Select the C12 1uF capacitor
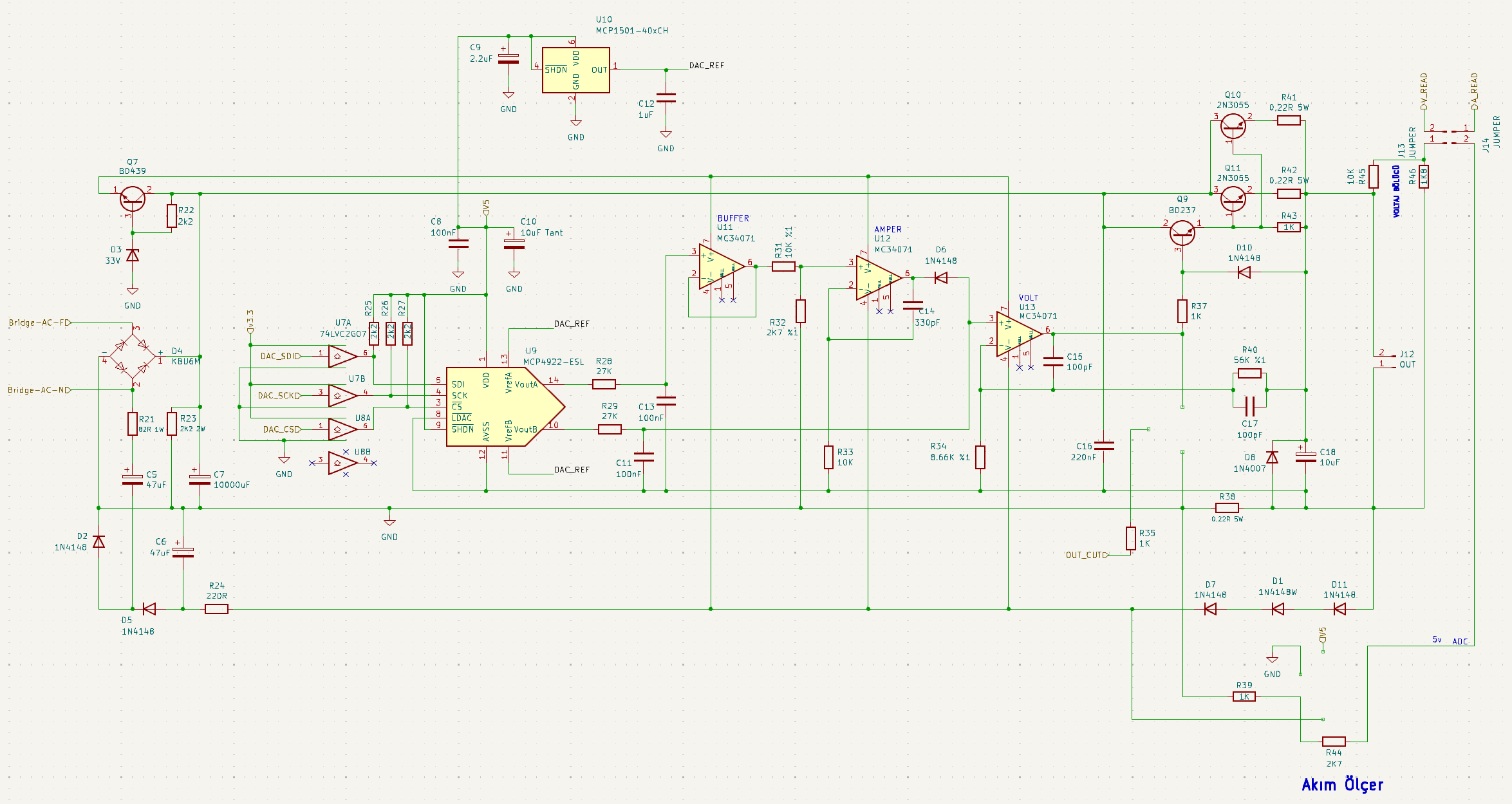 [x=666, y=98]
